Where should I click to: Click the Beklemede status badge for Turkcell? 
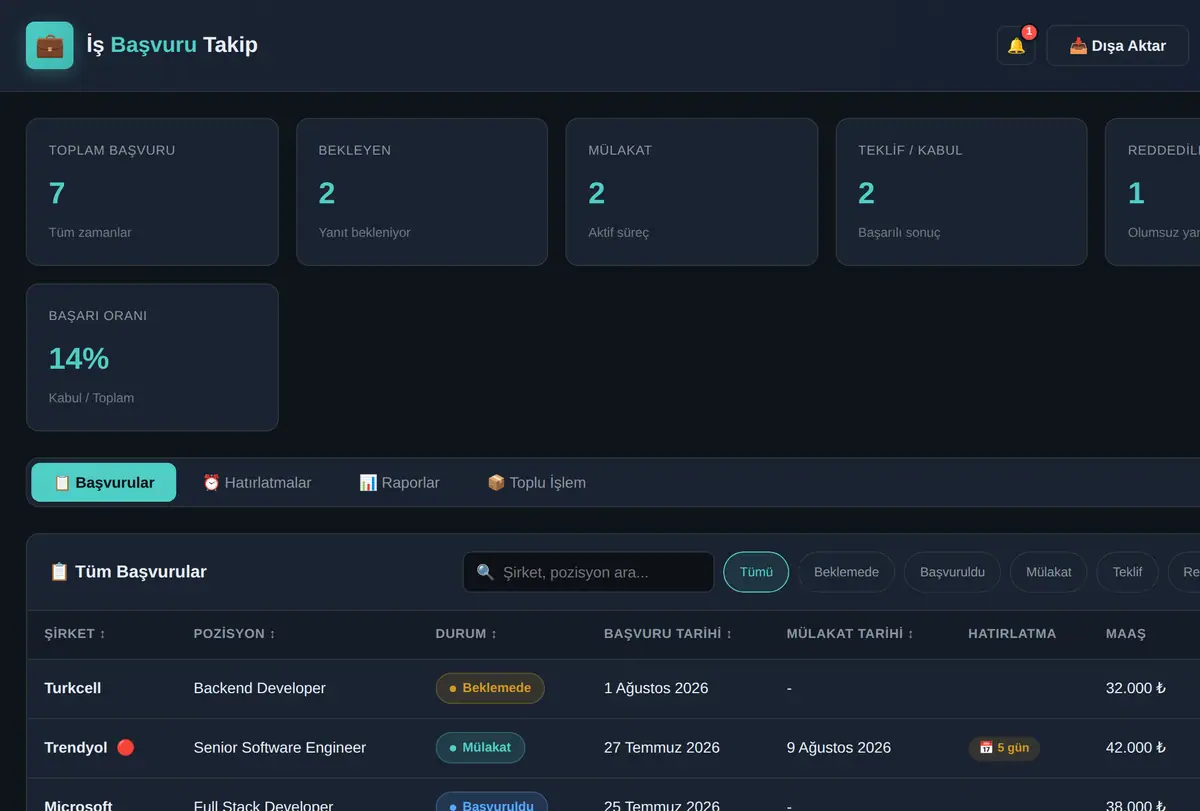(490, 688)
